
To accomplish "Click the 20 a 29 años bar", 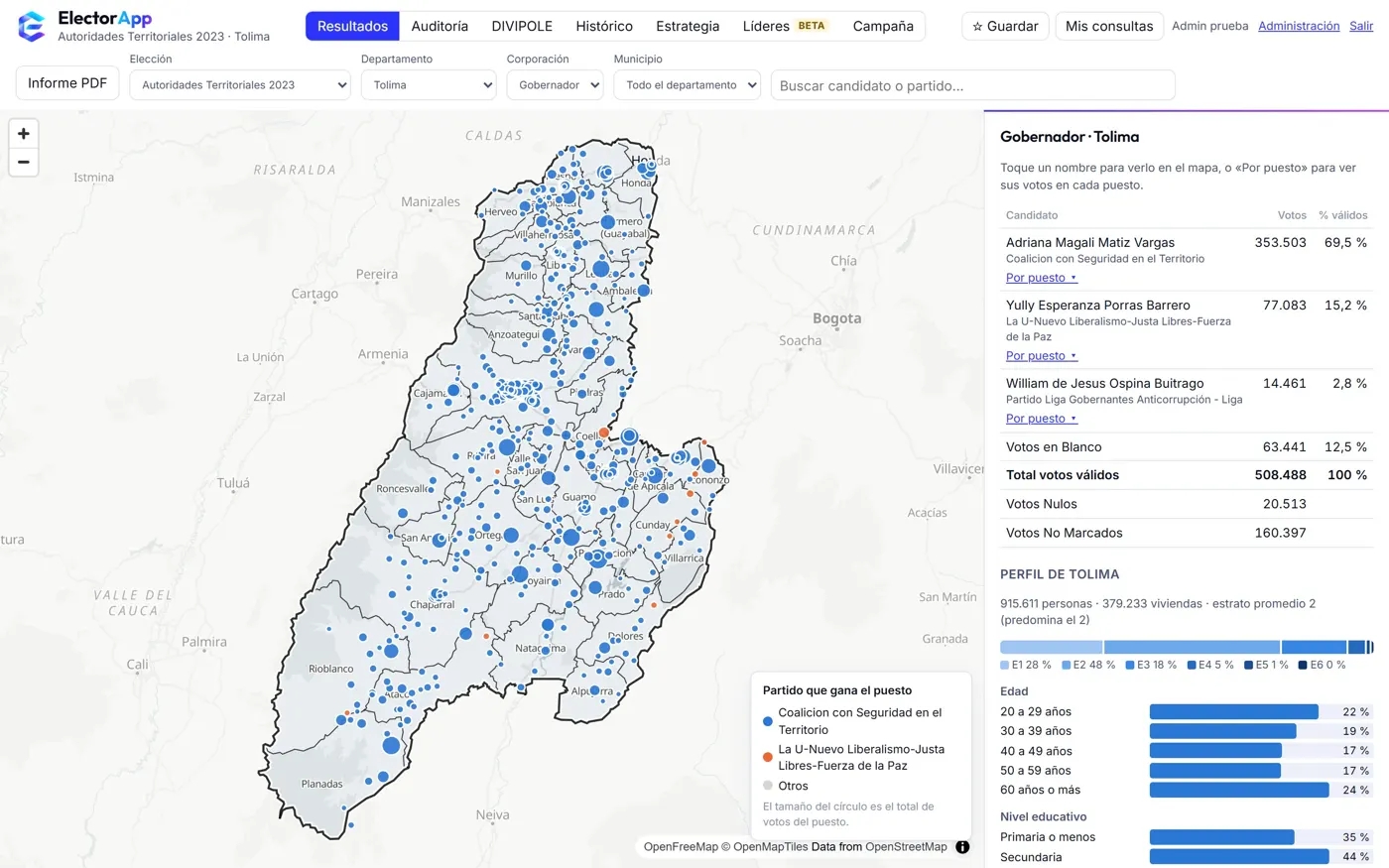I will tap(1234, 711).
